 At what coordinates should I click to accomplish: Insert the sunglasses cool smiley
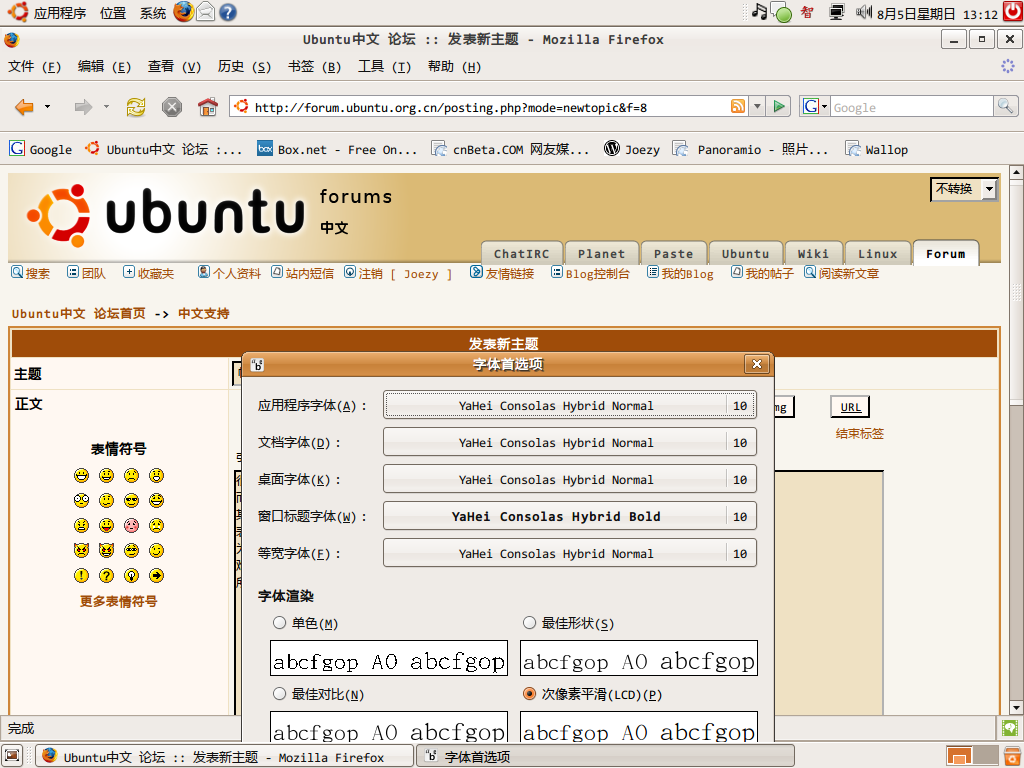pos(131,500)
